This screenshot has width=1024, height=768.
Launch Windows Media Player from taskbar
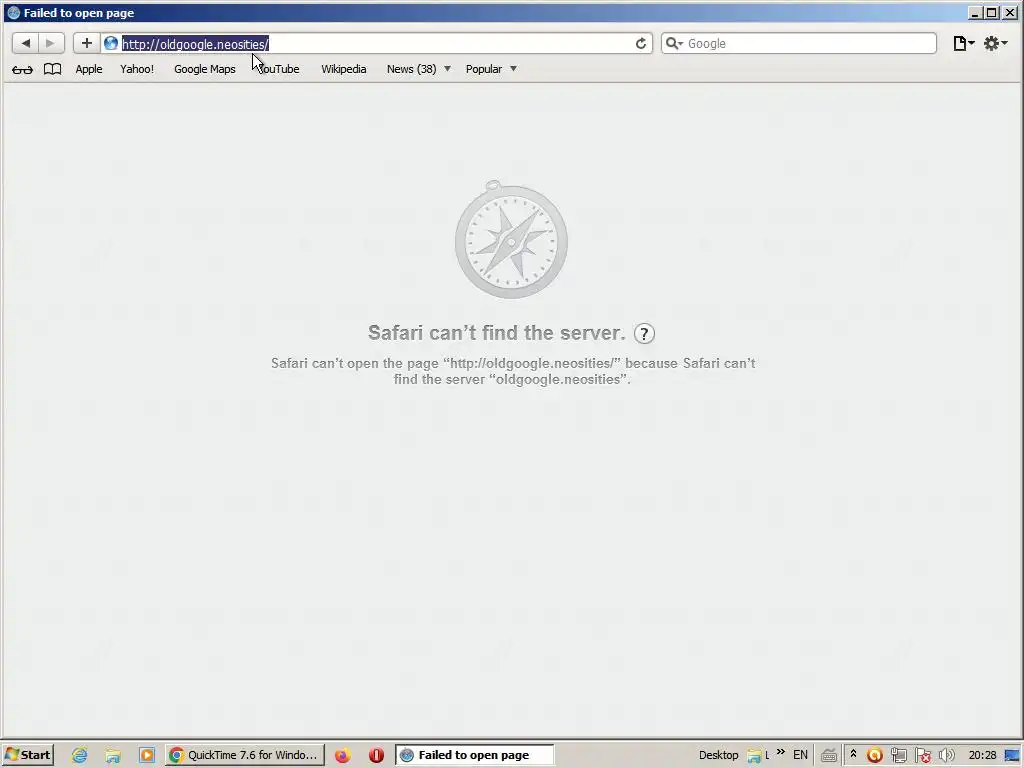pyautogui.click(x=146, y=756)
